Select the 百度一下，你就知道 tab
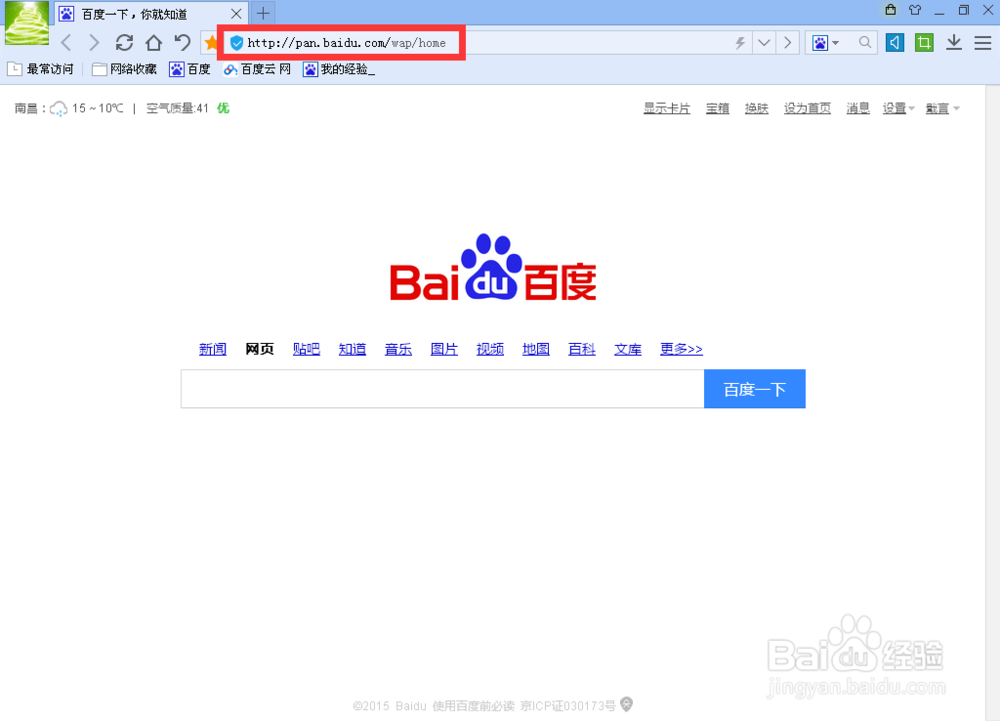The width and height of the screenshot is (1000, 721). pos(151,13)
